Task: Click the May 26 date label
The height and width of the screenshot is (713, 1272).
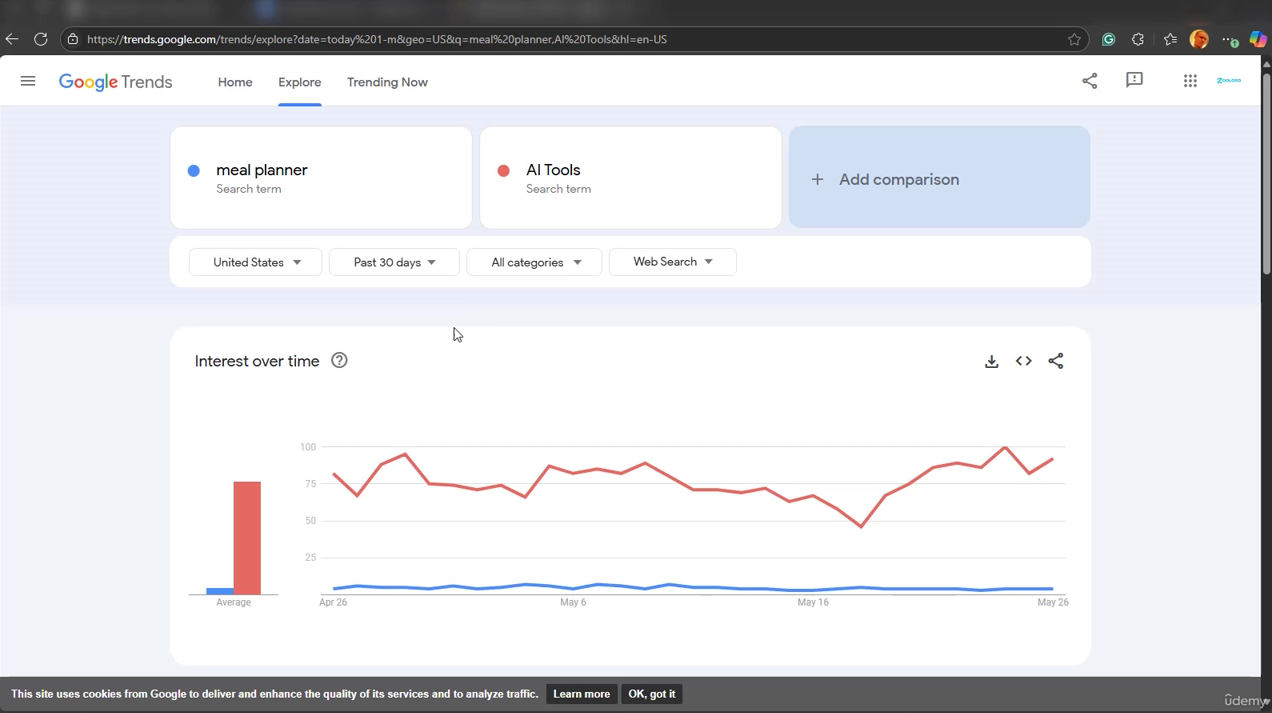Action: tap(1053, 602)
